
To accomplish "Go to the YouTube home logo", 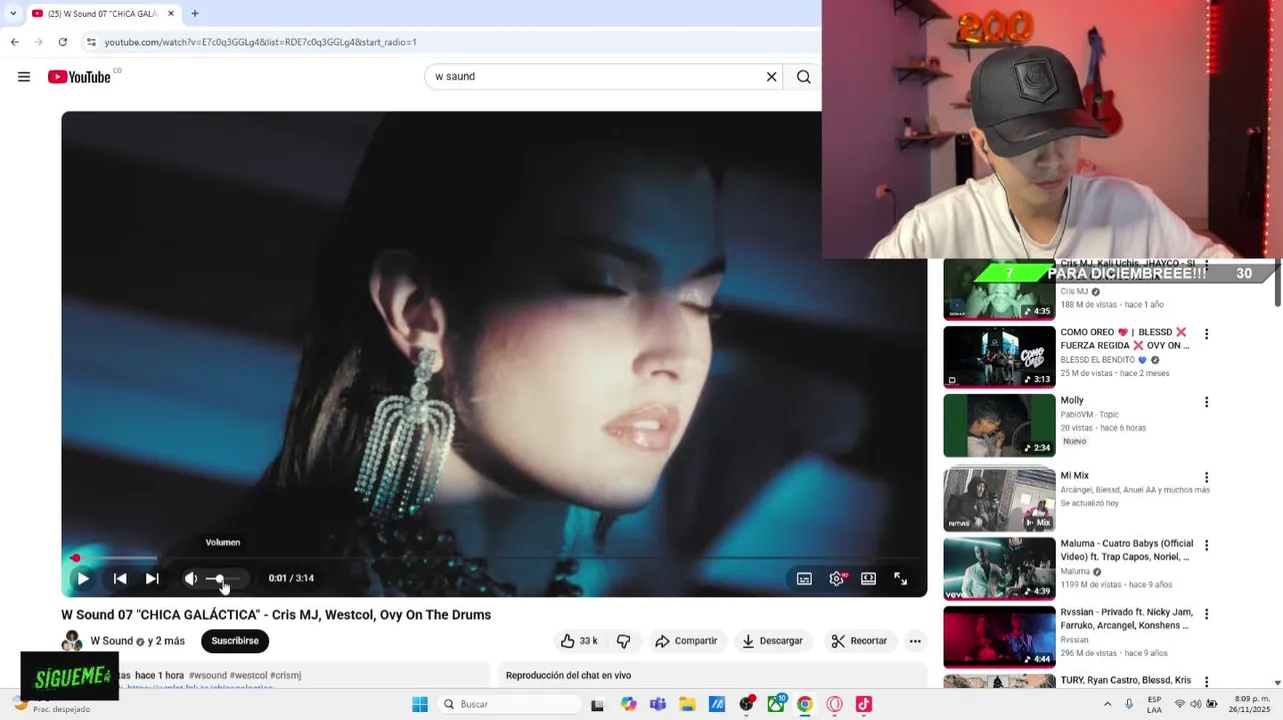I will click(x=79, y=77).
